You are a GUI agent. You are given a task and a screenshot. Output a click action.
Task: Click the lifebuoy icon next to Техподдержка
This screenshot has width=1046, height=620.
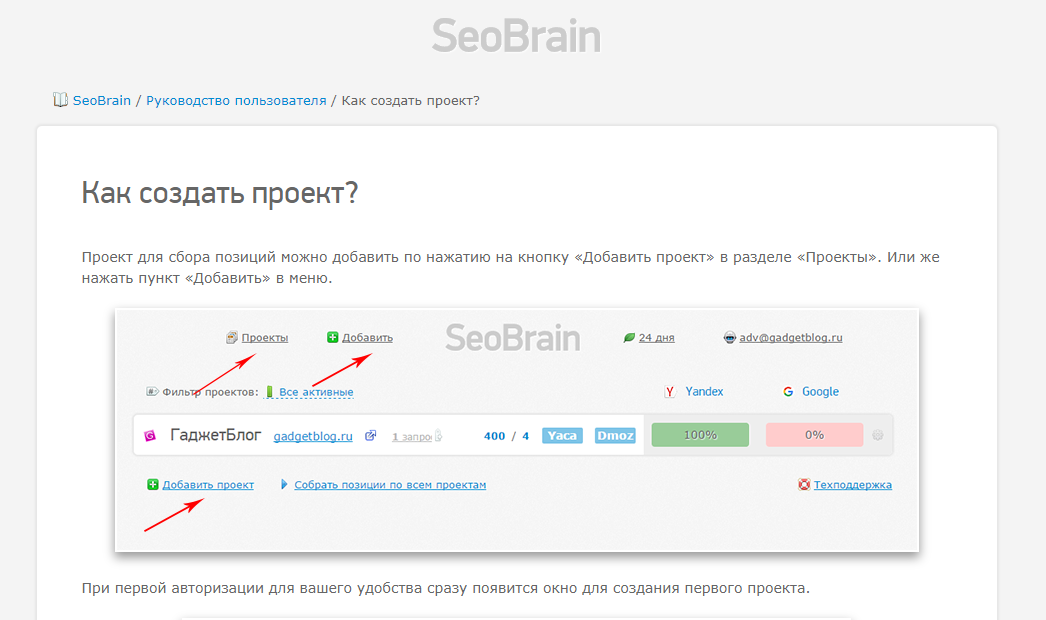click(803, 484)
